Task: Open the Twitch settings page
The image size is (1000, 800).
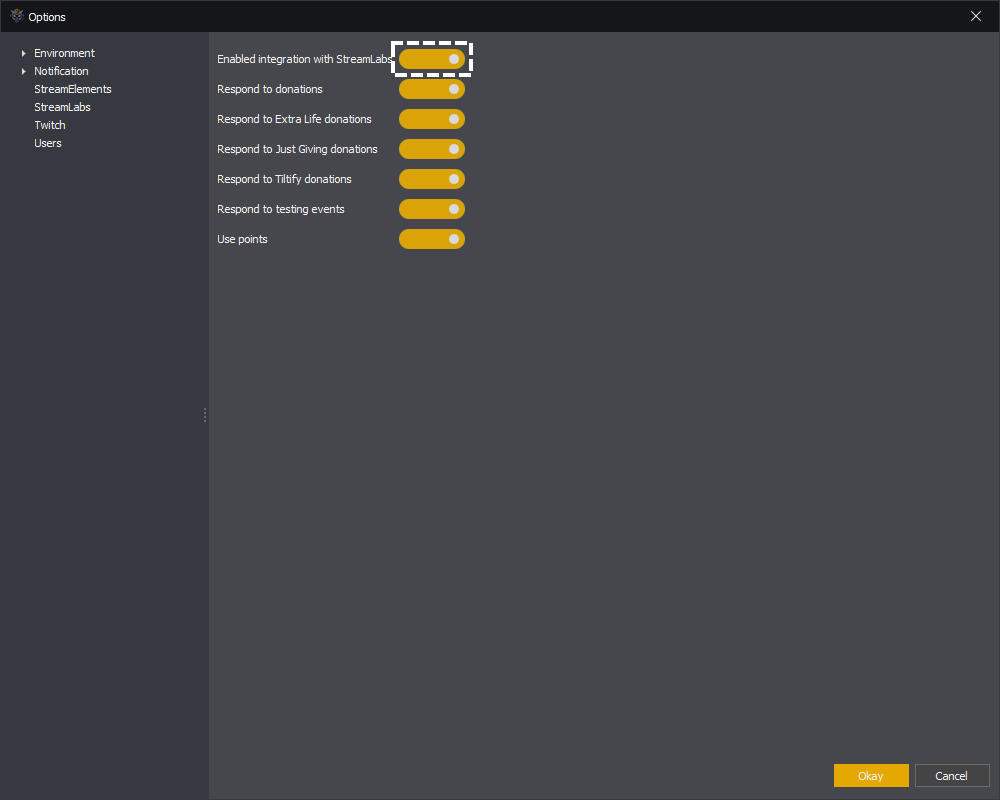Action: click(50, 124)
